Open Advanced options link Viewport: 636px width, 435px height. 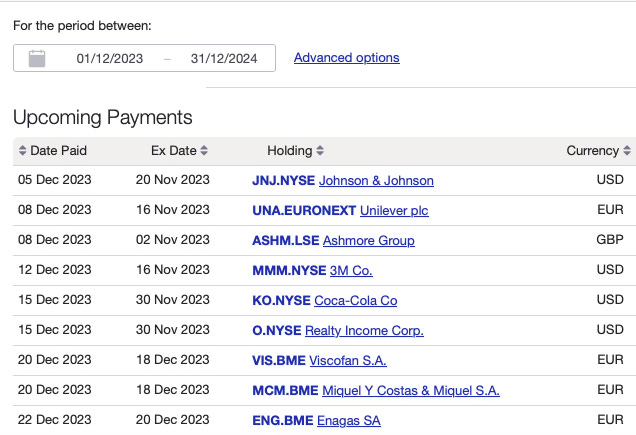click(x=347, y=58)
